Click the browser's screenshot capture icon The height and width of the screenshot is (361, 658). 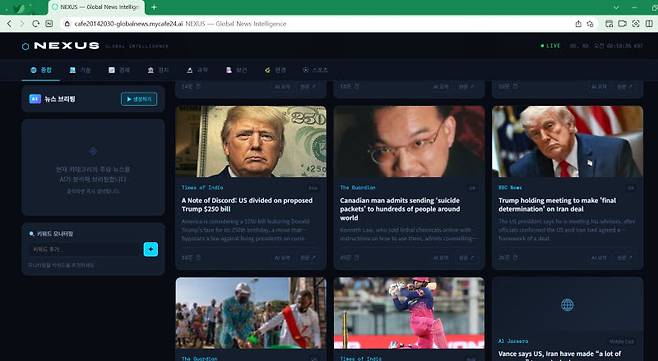pos(636,24)
